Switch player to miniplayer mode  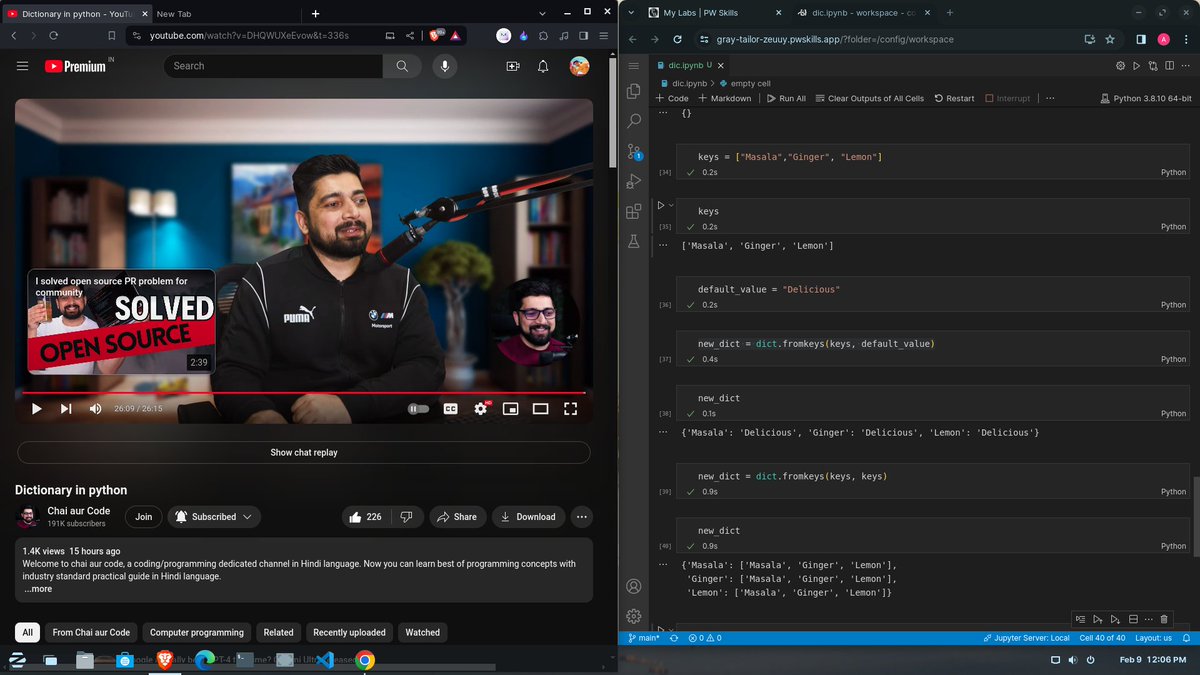[x=510, y=408]
